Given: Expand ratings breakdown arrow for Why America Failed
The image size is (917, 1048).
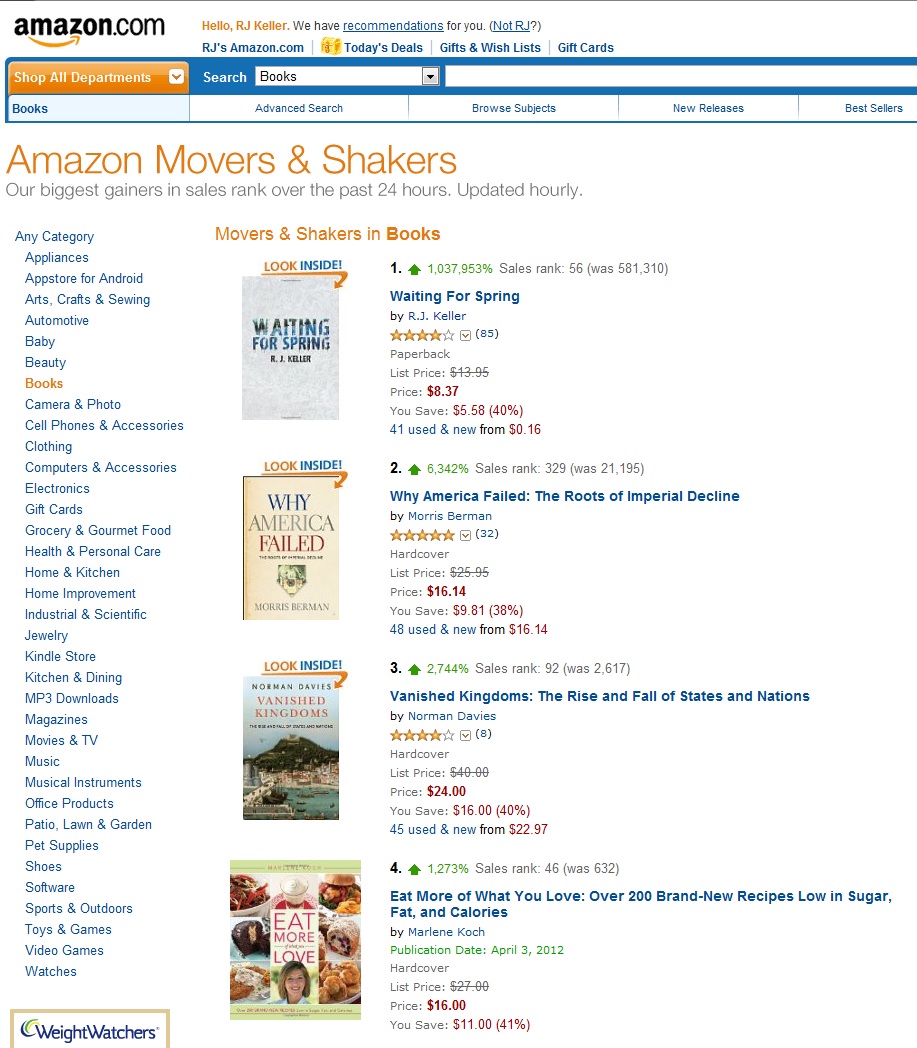Looking at the screenshot, I should [x=465, y=535].
